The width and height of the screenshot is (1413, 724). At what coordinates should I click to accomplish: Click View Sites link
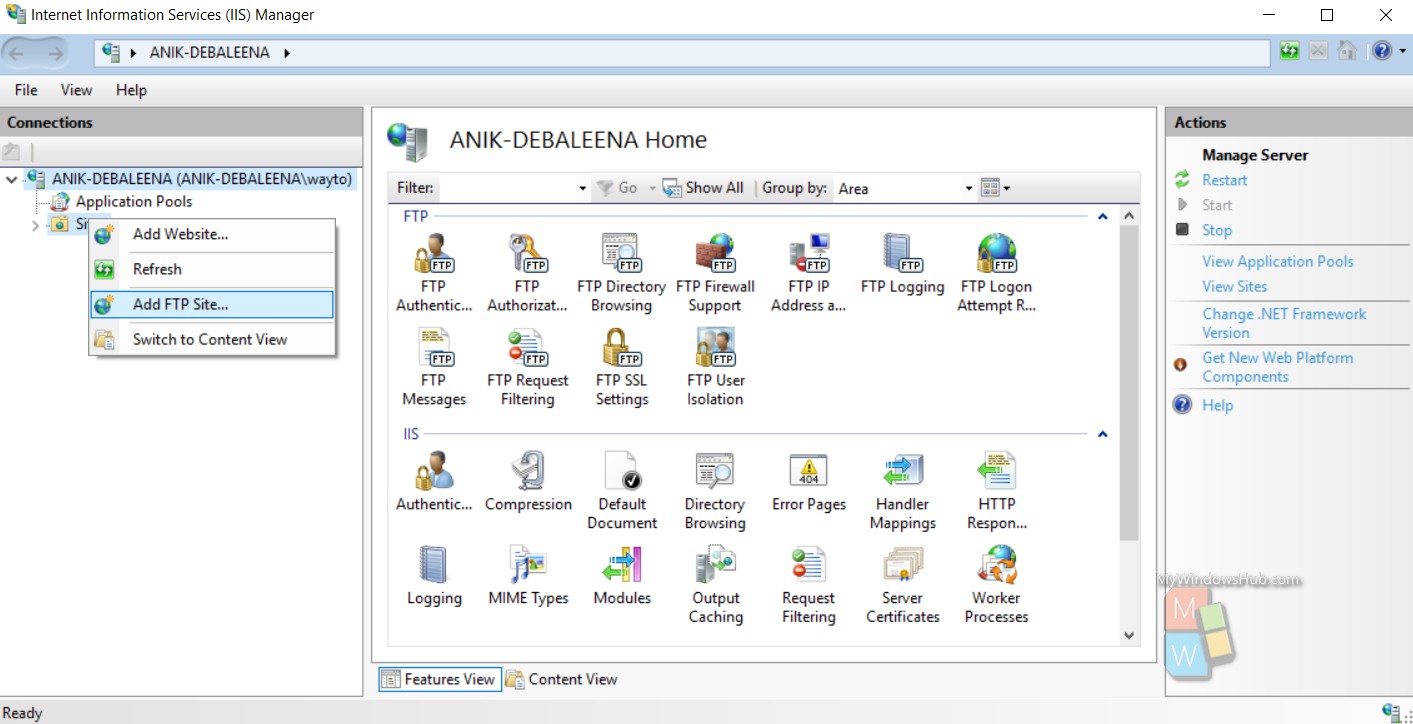tap(1234, 286)
